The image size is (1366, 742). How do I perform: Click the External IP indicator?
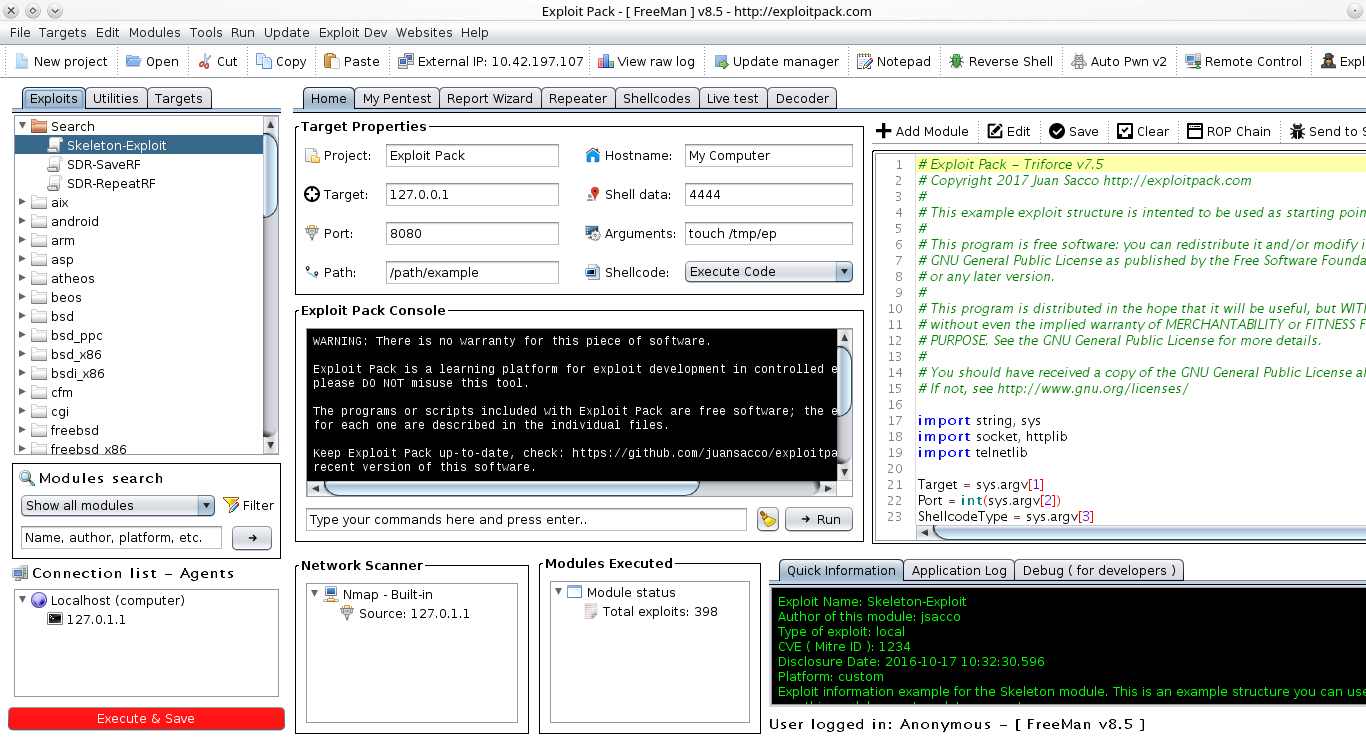pos(490,61)
